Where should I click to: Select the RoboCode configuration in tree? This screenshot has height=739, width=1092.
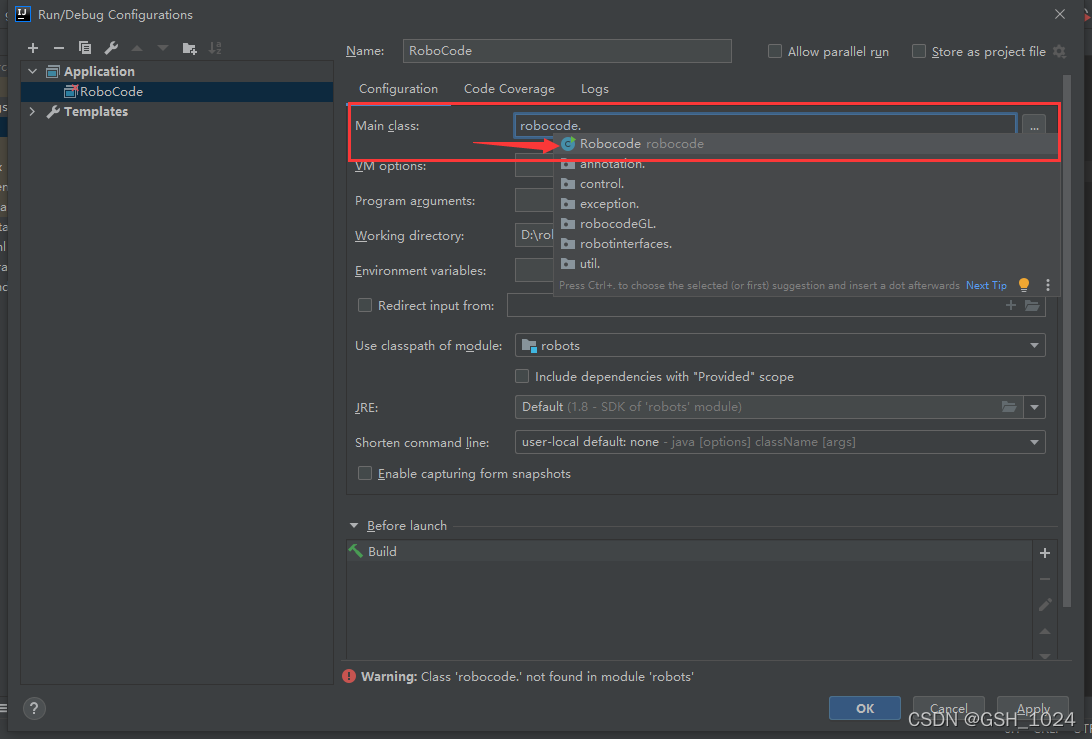click(177, 91)
